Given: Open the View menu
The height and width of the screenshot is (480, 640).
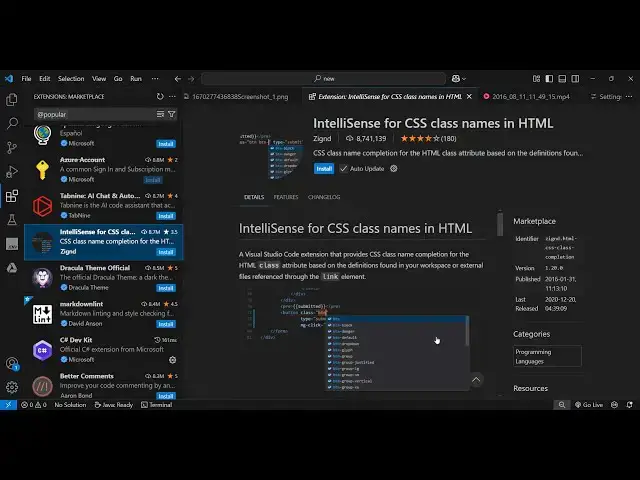Looking at the screenshot, I should 99,78.
